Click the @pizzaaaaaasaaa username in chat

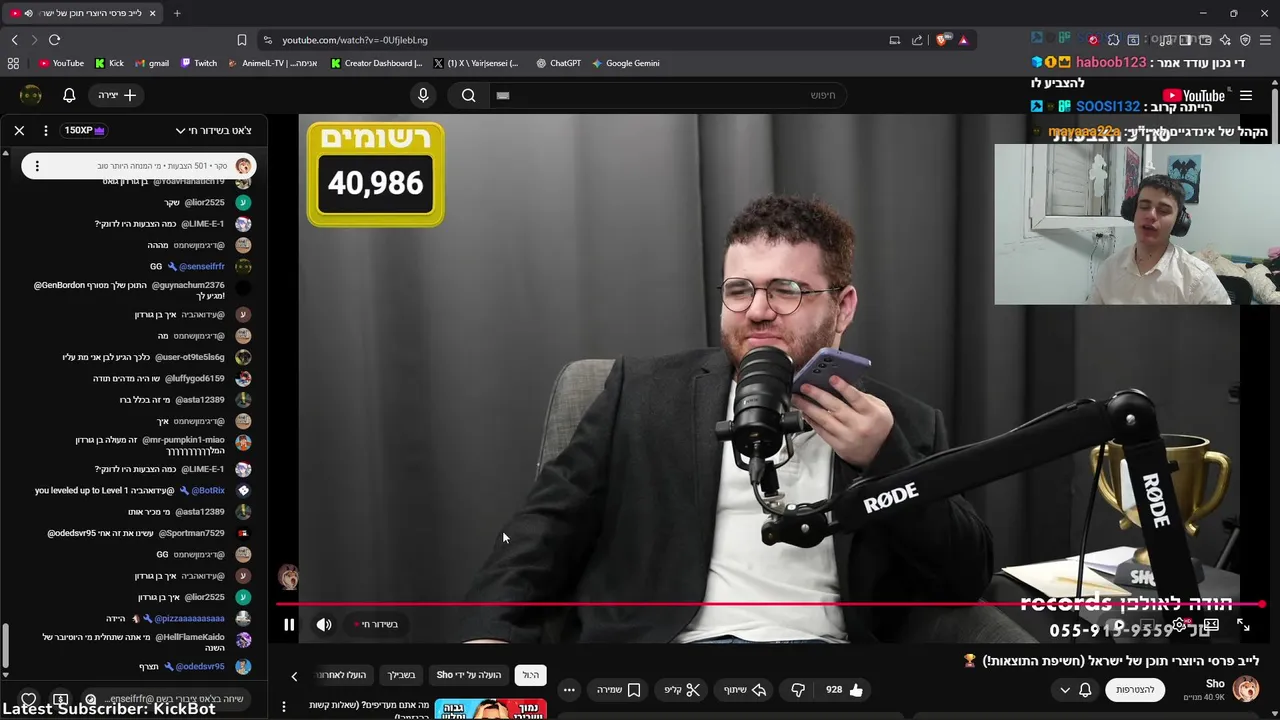[x=189, y=618]
